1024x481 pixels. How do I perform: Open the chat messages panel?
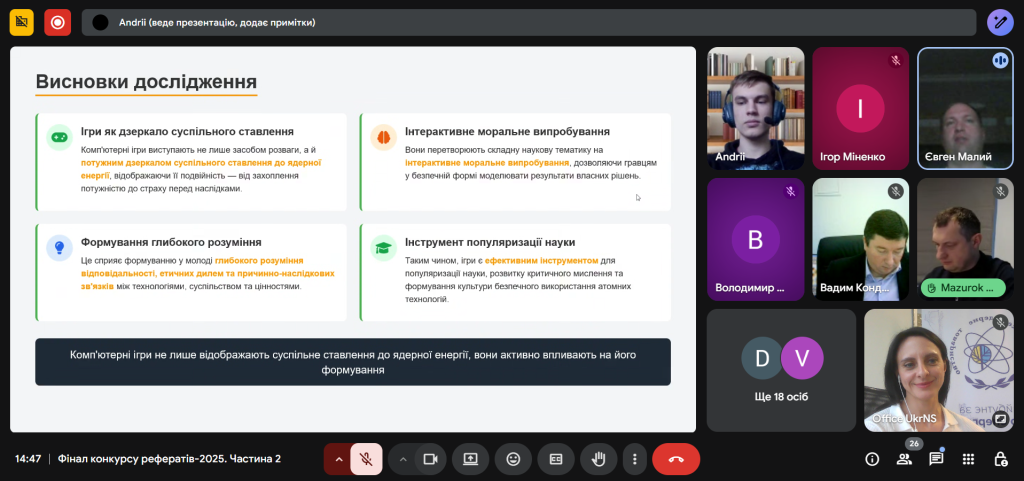click(x=936, y=459)
